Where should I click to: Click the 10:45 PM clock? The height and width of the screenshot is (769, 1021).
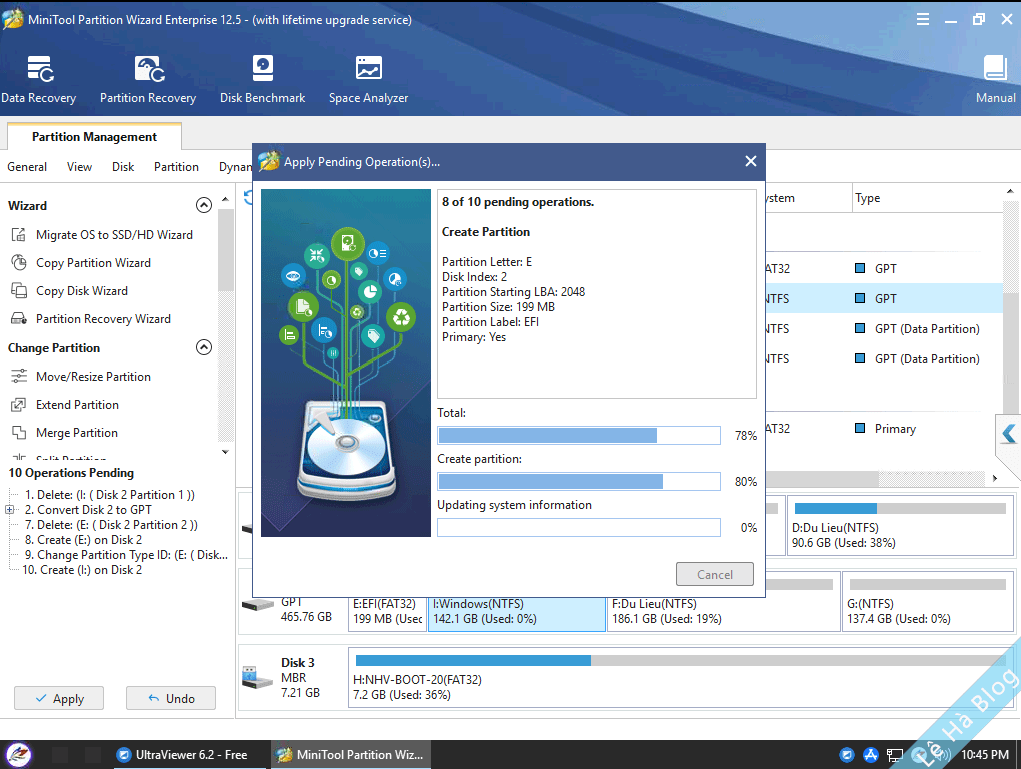(x=985, y=755)
